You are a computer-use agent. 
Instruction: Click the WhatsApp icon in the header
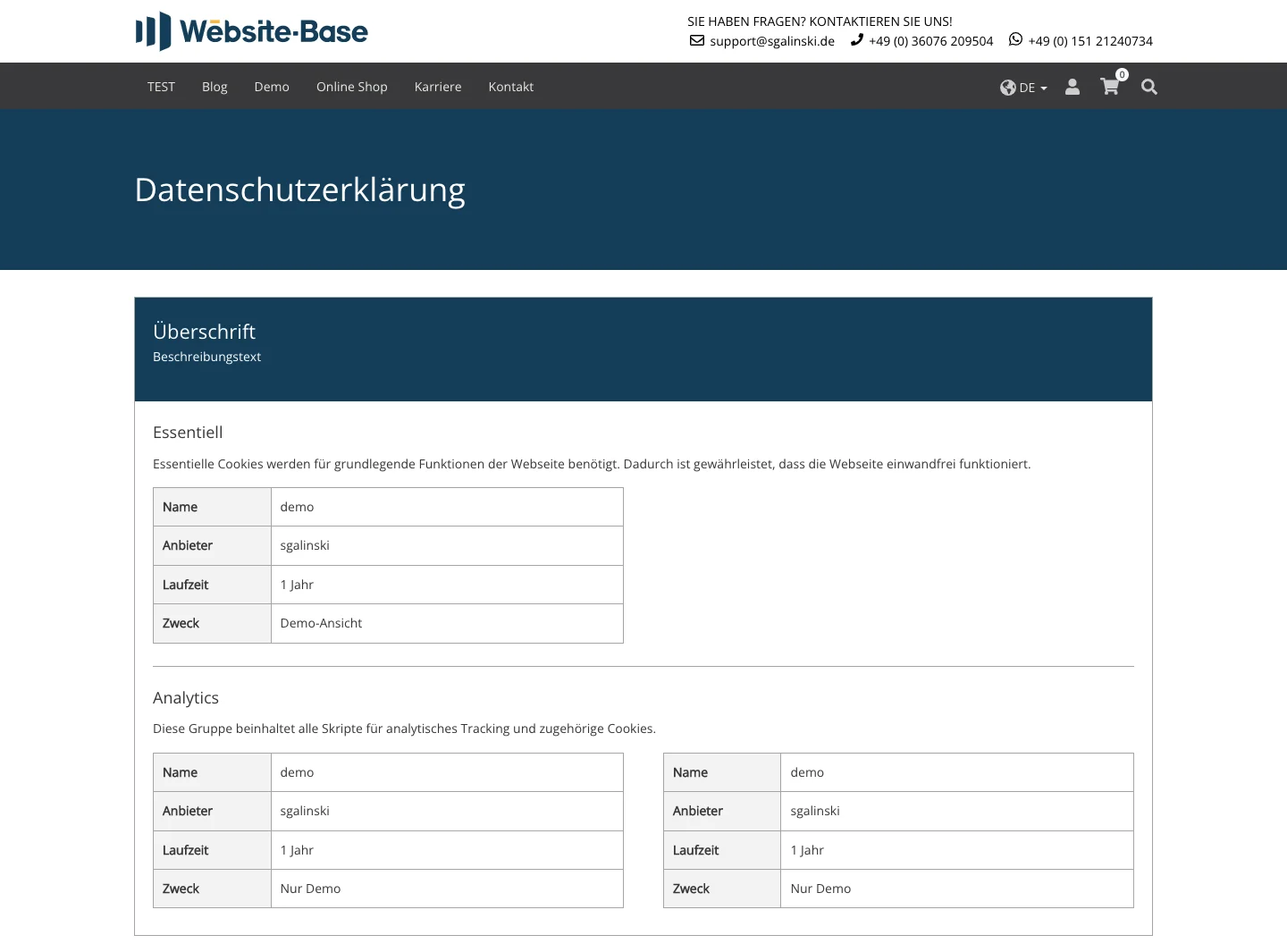[x=1014, y=39]
